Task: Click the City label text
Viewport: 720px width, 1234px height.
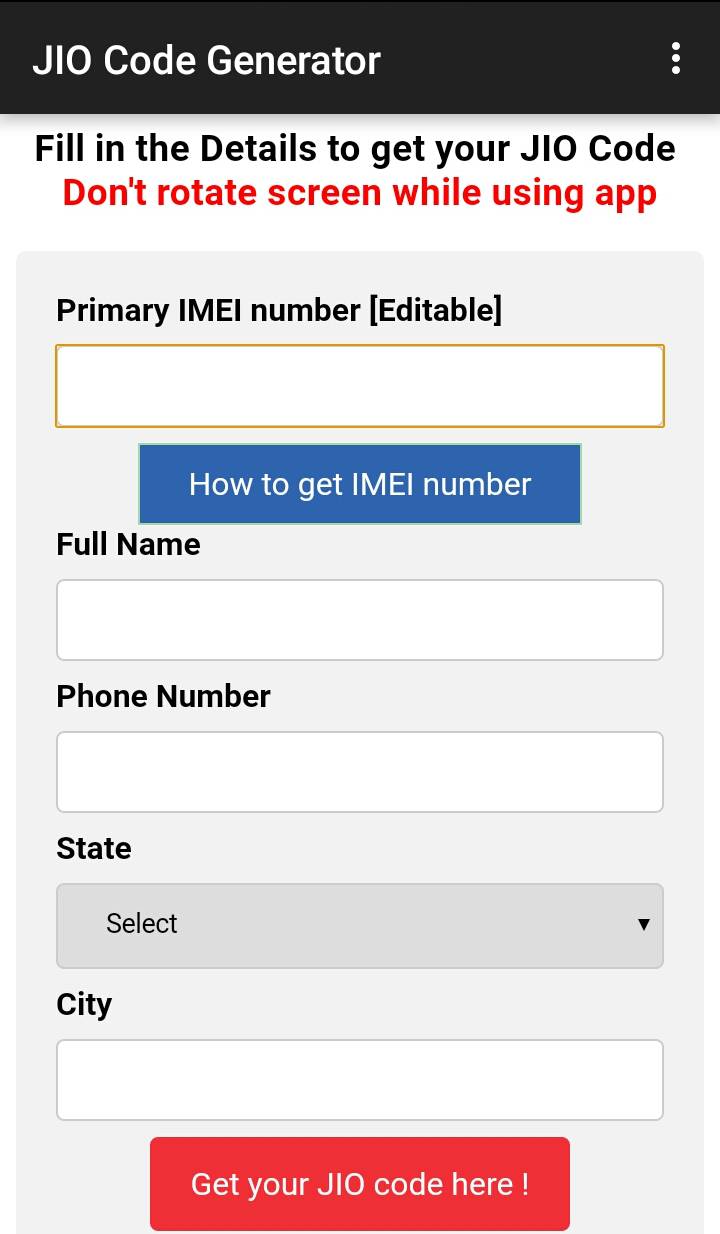Action: (84, 1004)
